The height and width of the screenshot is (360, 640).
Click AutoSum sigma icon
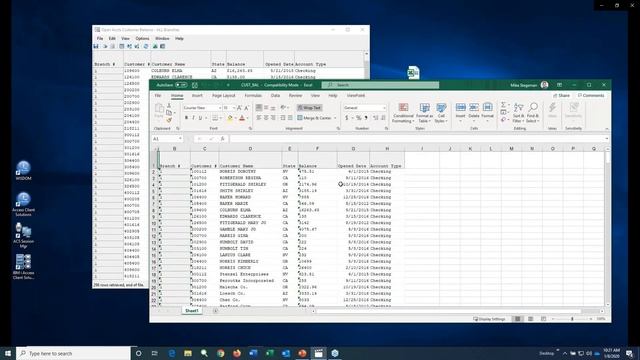pos(503,105)
